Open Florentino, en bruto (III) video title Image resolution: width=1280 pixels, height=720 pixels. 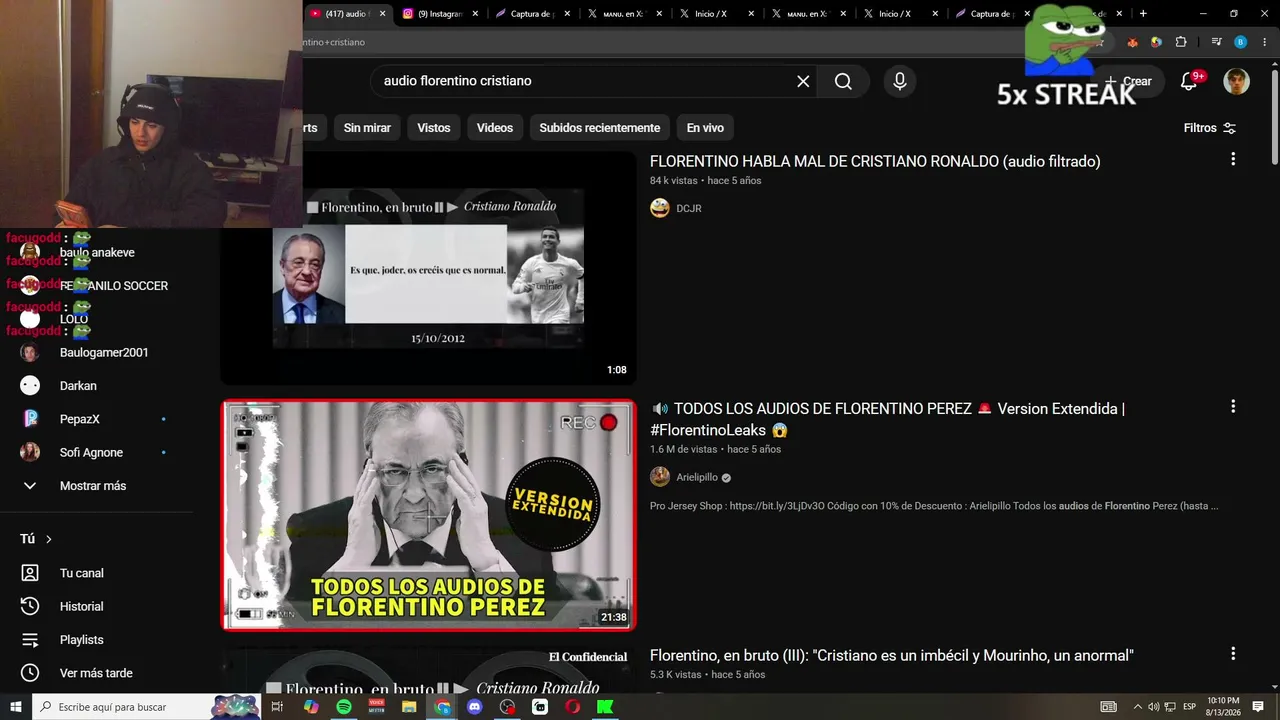(x=892, y=656)
